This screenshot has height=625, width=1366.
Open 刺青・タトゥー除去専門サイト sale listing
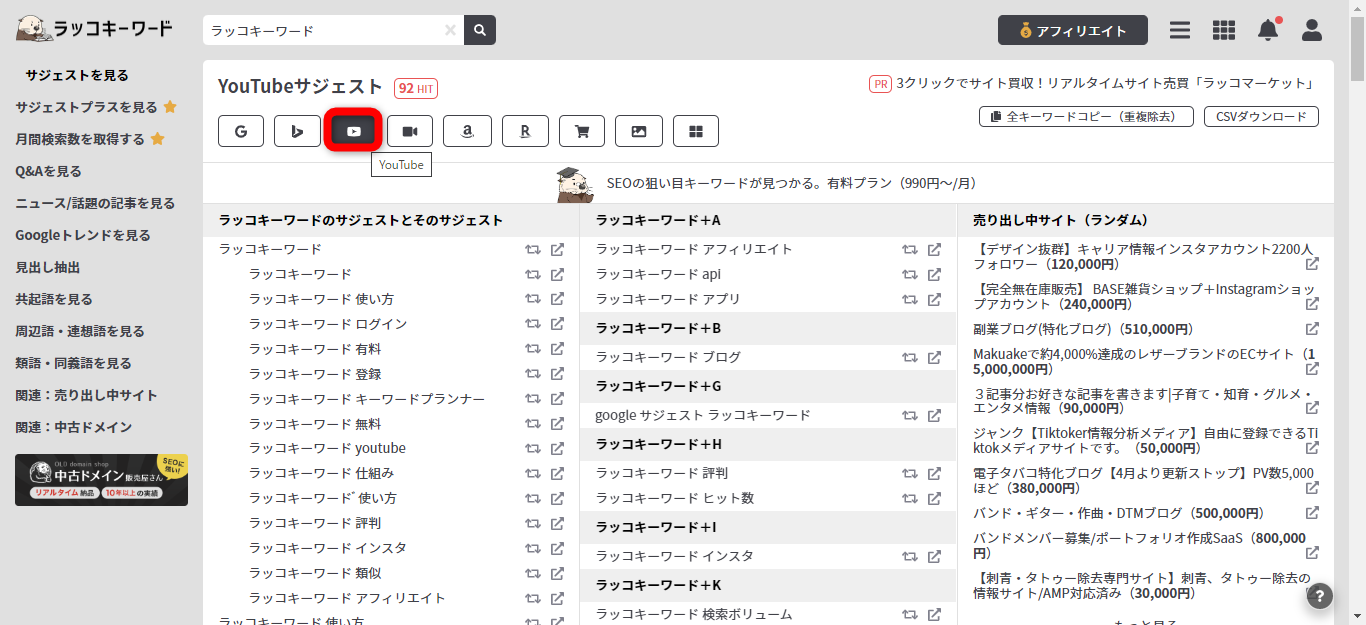click(x=1141, y=586)
